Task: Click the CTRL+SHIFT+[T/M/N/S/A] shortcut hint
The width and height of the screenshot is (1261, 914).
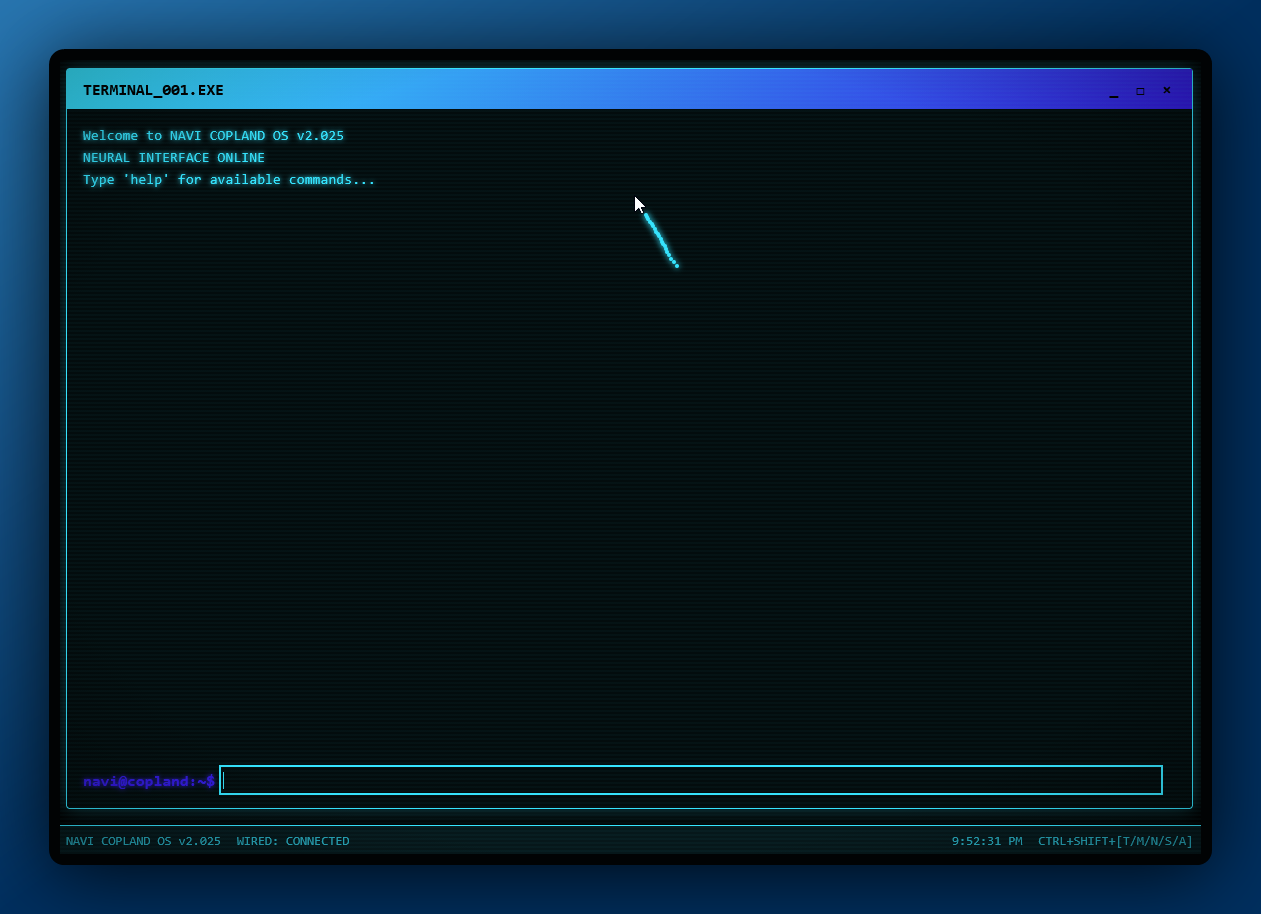Action: 1115,841
